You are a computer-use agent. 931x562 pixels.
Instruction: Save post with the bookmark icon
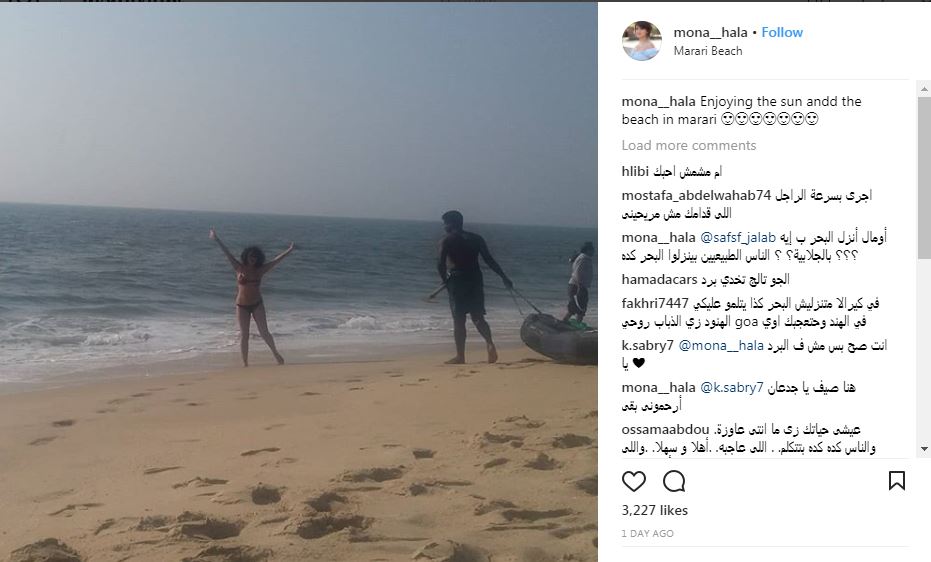tap(897, 481)
